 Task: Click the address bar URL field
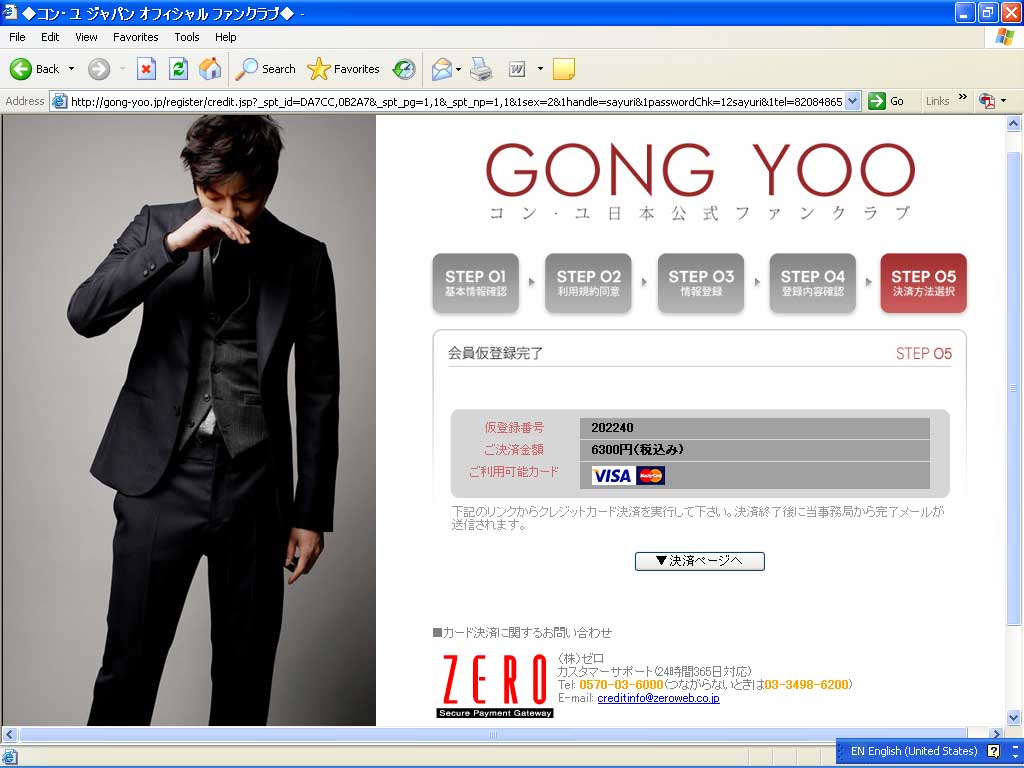456,101
